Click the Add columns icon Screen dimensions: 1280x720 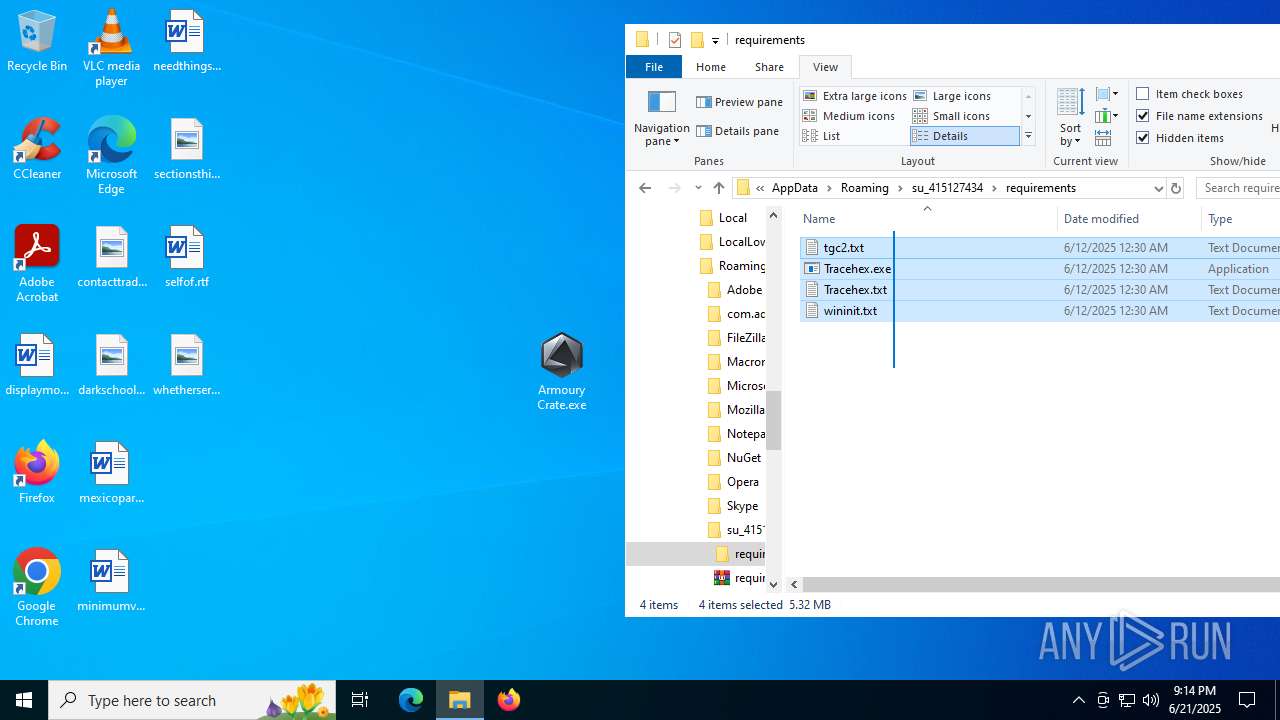(x=1107, y=116)
